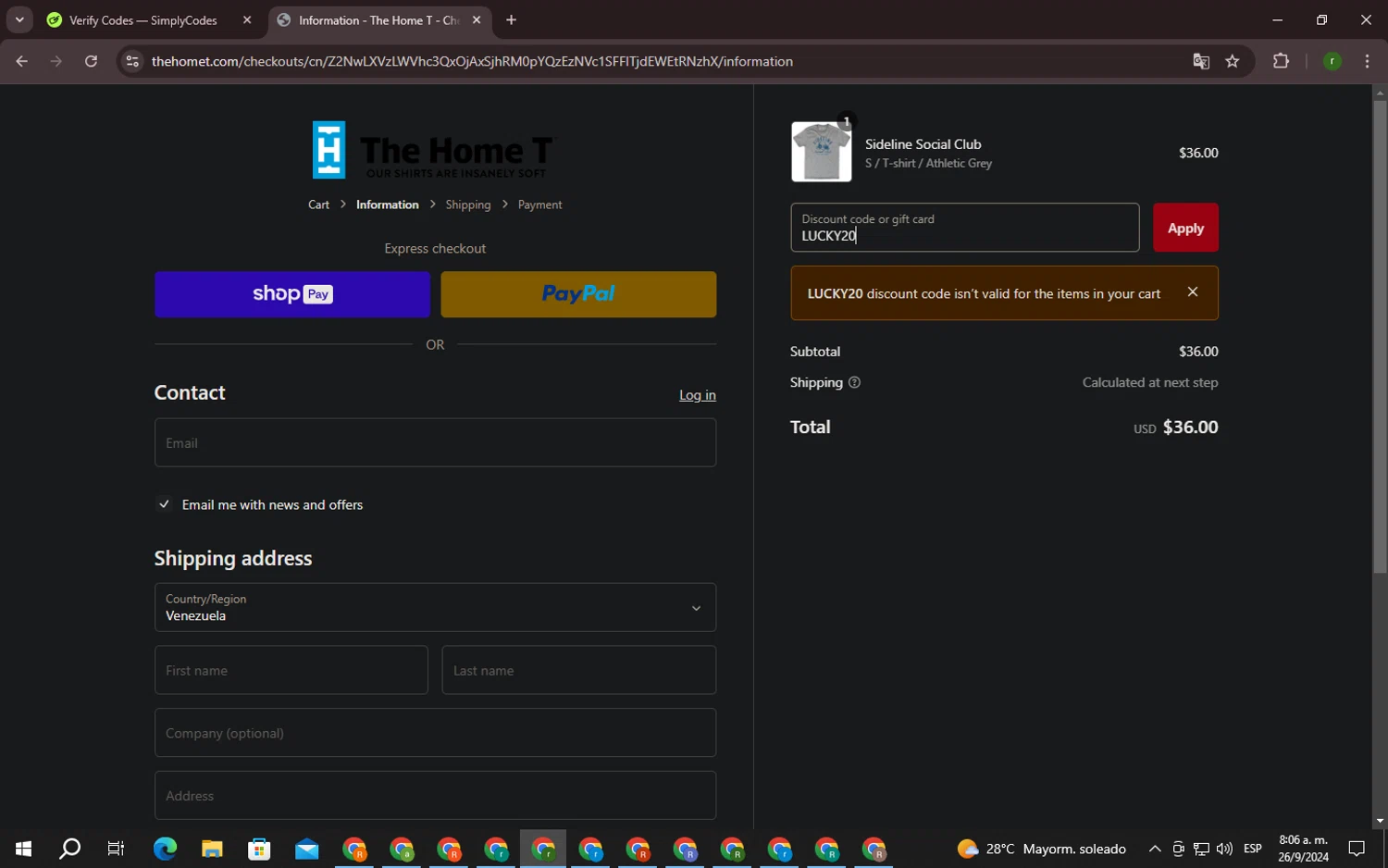Click the Sideline Social Club shirt thumbnail
The width and height of the screenshot is (1388, 868).
click(x=822, y=152)
